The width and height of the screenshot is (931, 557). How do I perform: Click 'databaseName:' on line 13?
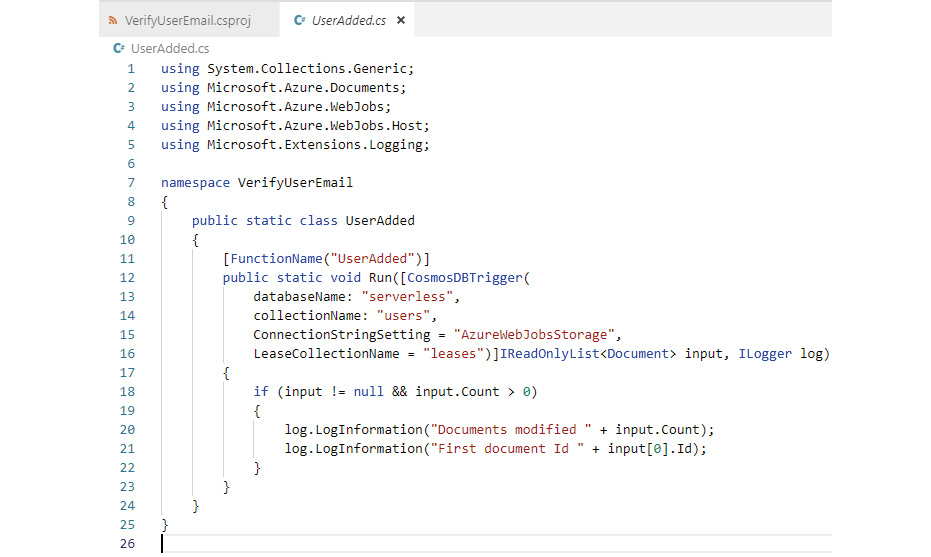pos(303,297)
